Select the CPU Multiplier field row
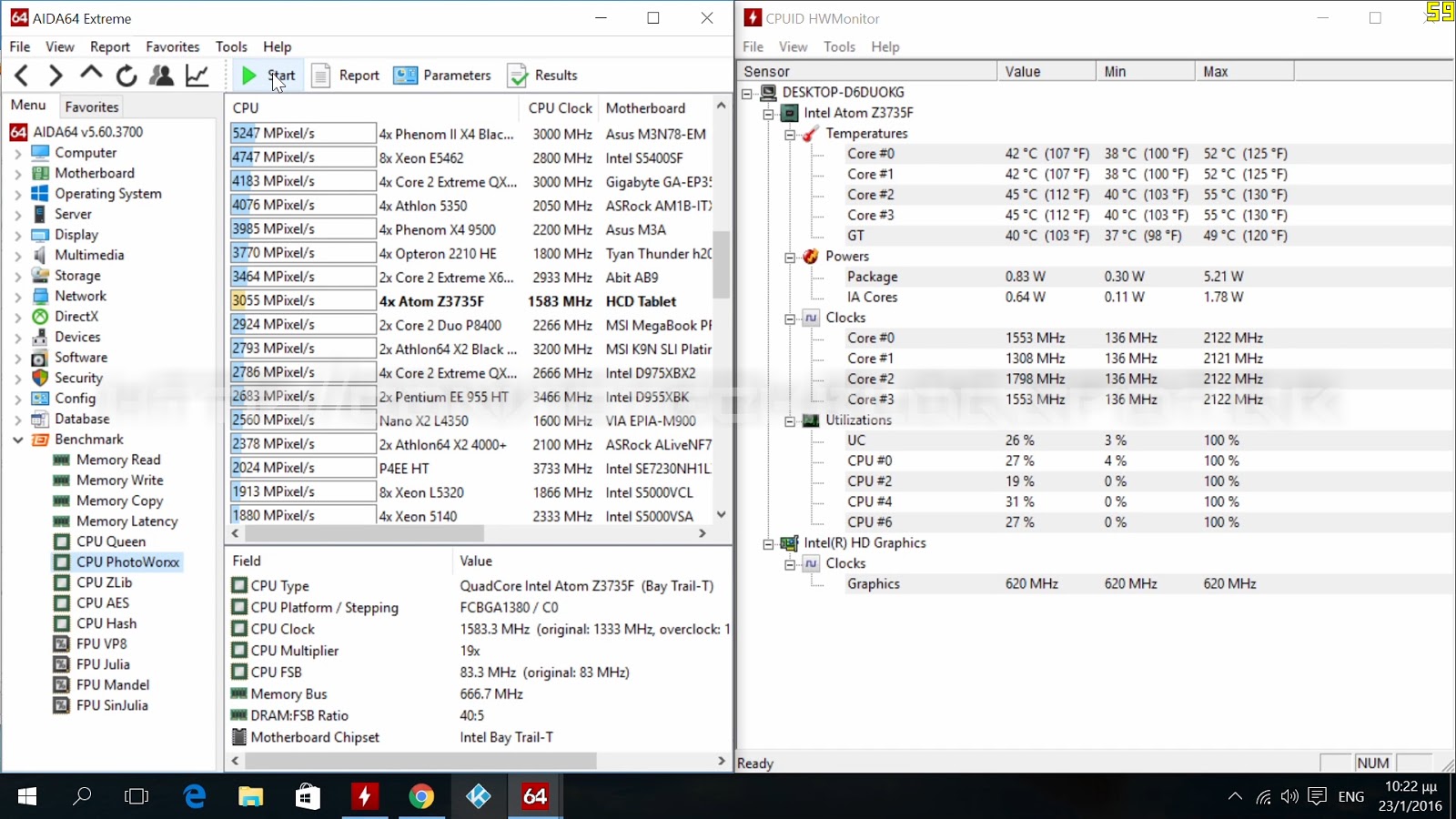 479,651
